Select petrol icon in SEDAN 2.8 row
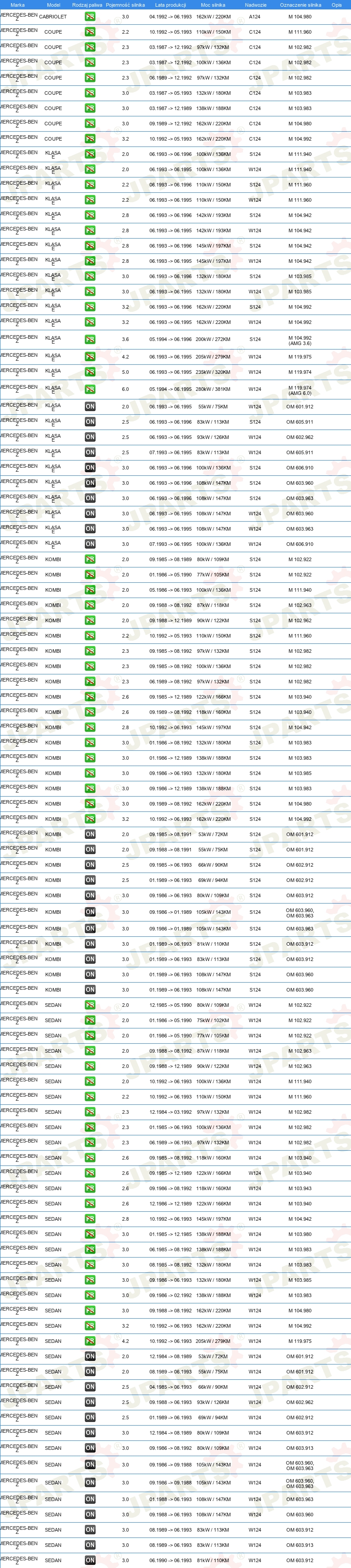 click(x=90, y=1219)
